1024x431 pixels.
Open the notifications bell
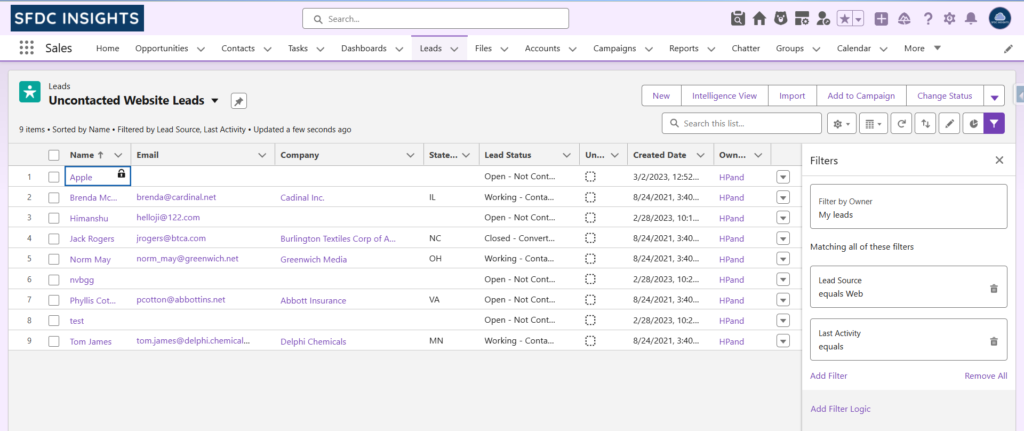click(971, 18)
